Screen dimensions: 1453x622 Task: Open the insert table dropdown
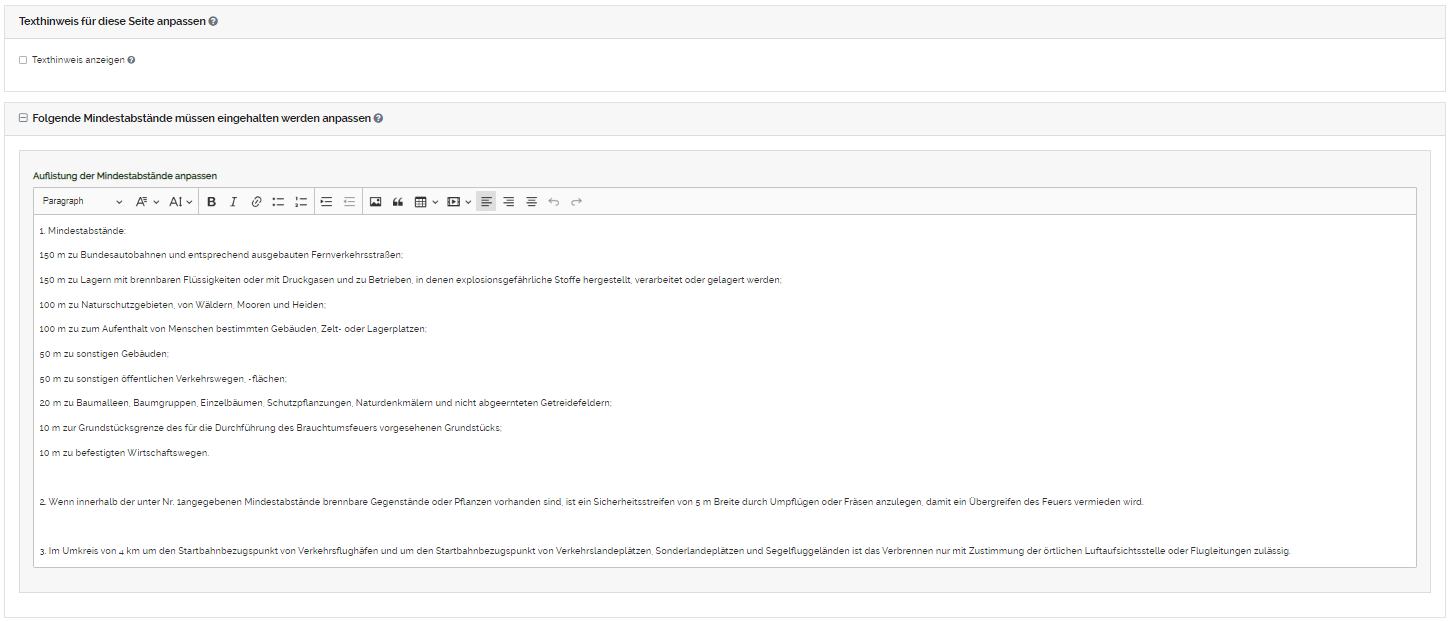point(426,202)
